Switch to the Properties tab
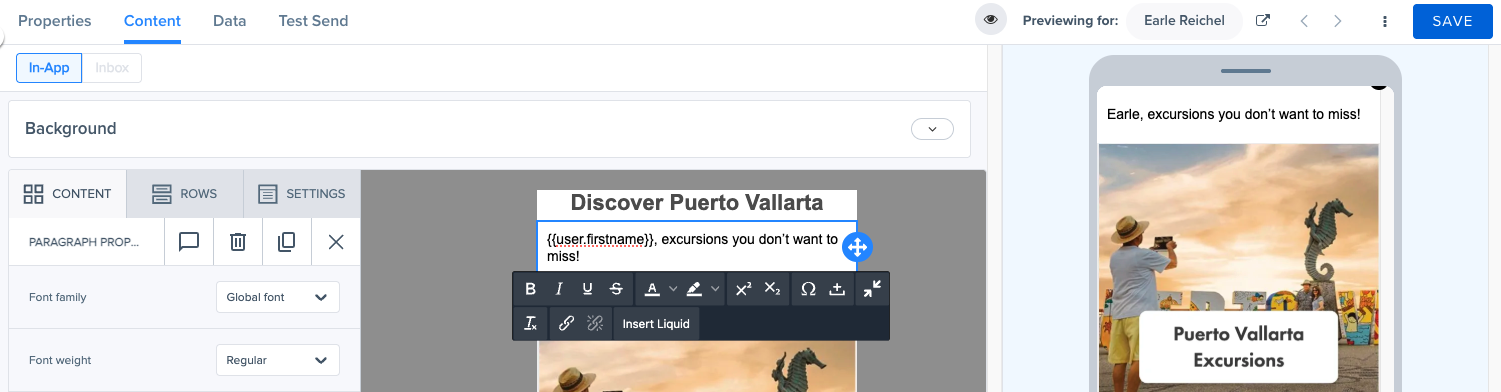This screenshot has width=1501, height=392. click(x=55, y=21)
